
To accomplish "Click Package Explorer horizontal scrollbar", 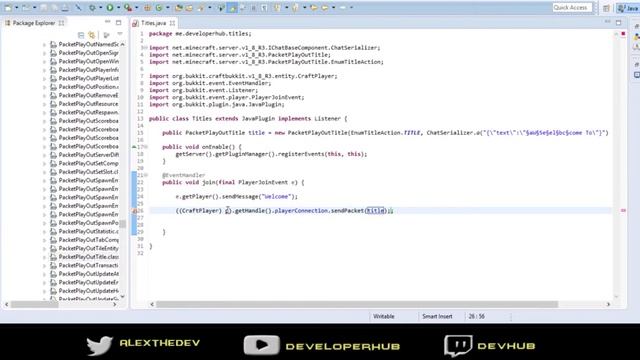I will (35, 304).
